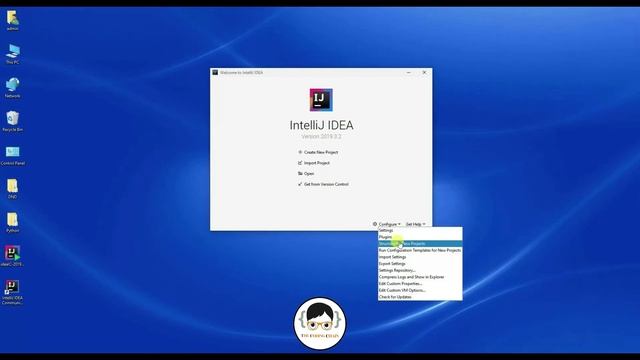The image size is (640, 360).
Task: Choose Export Settings menu entry
Action: point(420,264)
